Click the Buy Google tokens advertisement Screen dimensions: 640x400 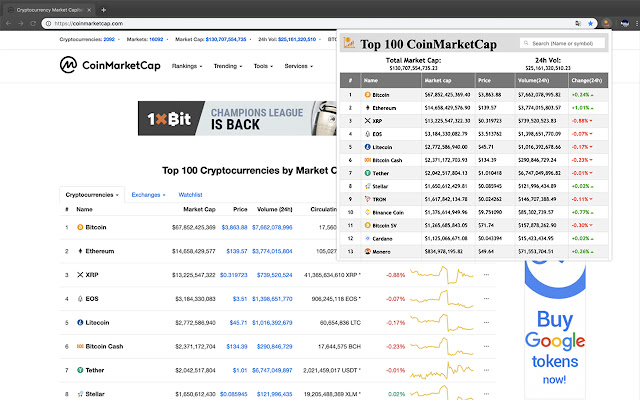coord(555,331)
